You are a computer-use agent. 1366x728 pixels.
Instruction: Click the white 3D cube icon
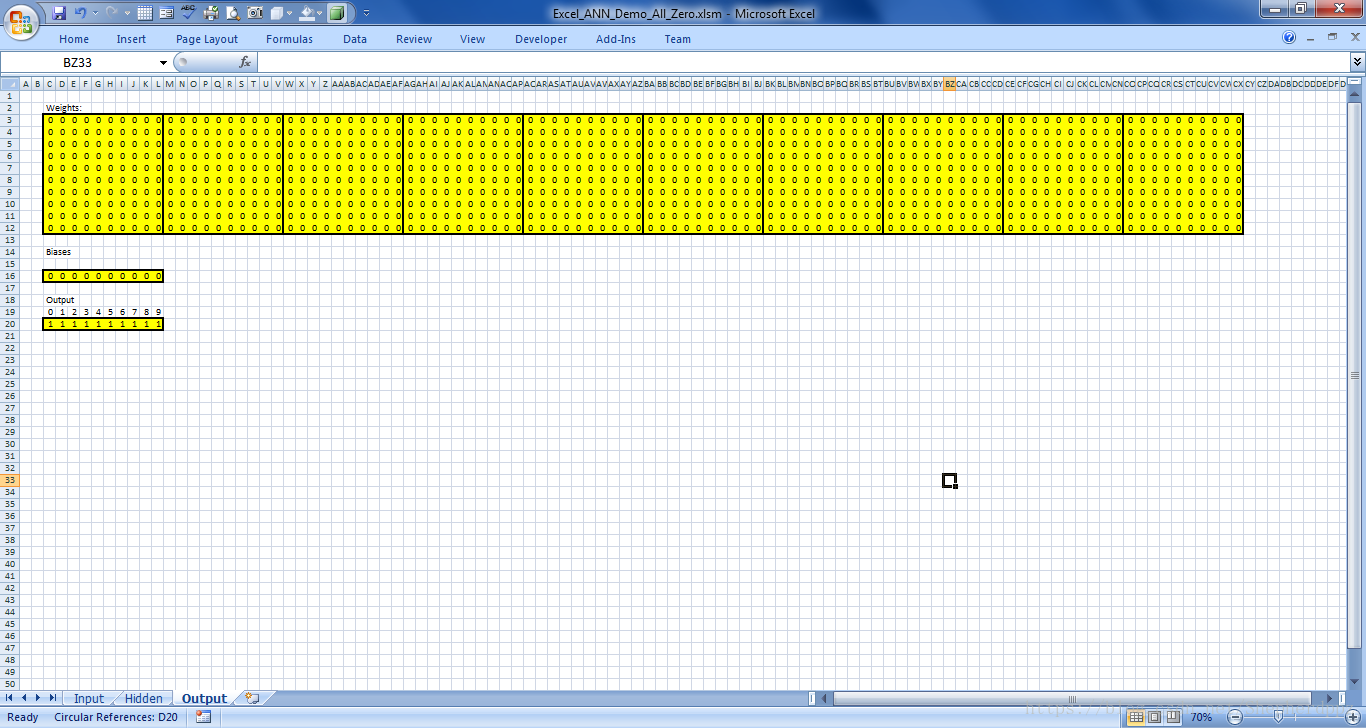click(x=277, y=13)
